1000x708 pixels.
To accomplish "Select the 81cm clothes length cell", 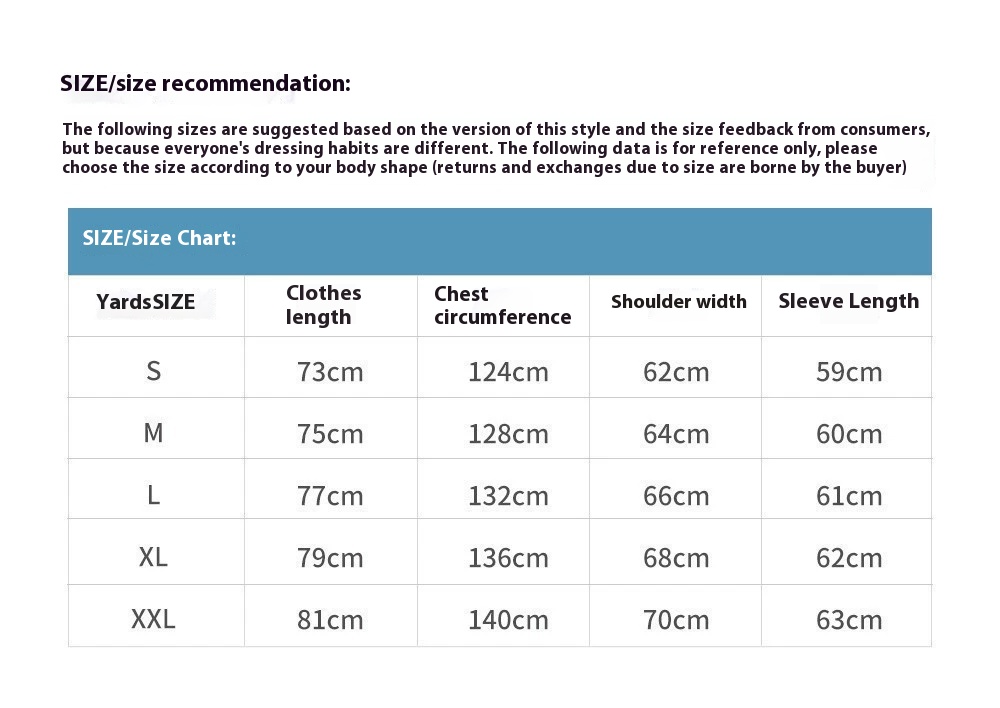I will [x=330, y=620].
